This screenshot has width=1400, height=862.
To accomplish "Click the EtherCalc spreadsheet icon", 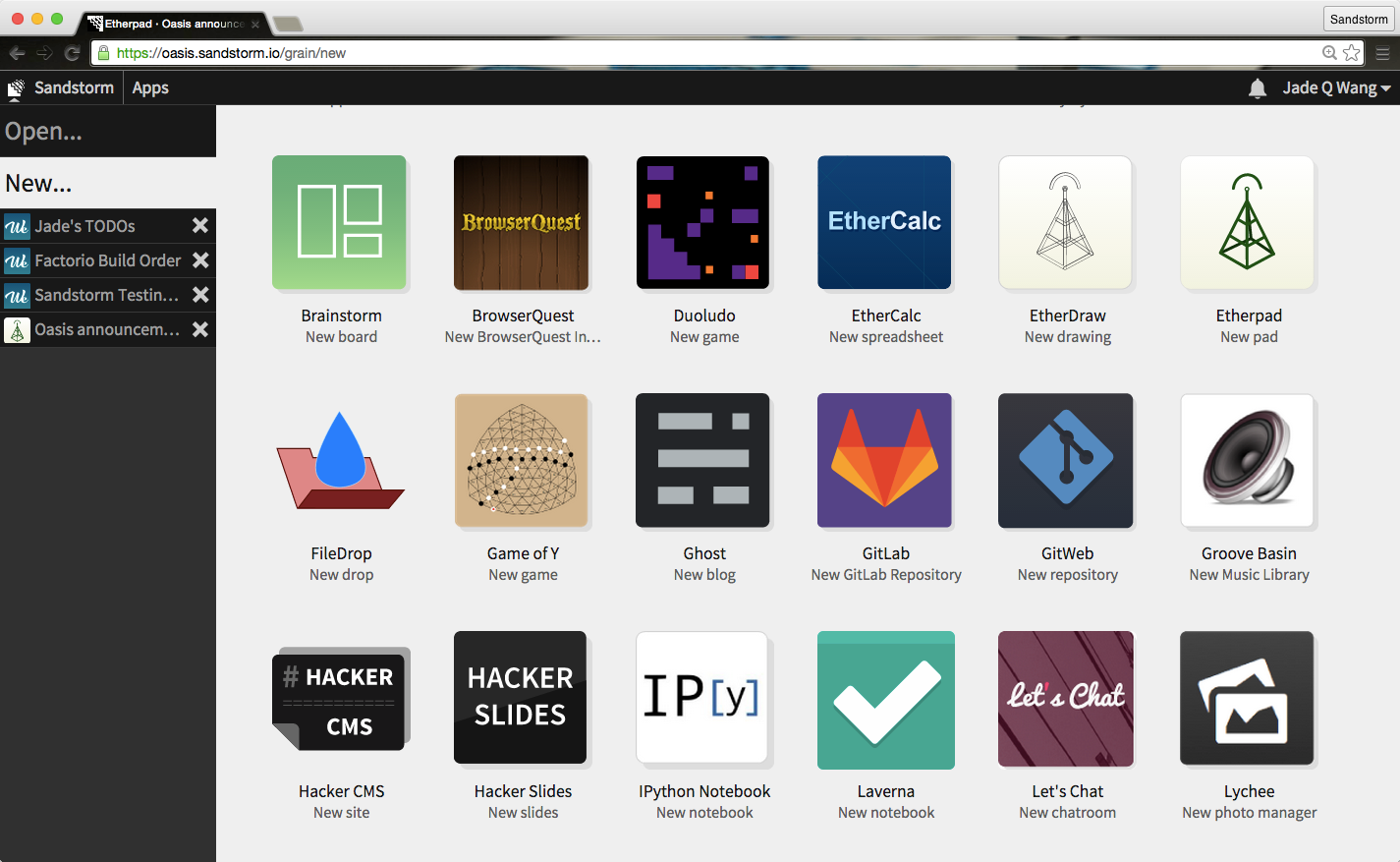I will point(884,223).
